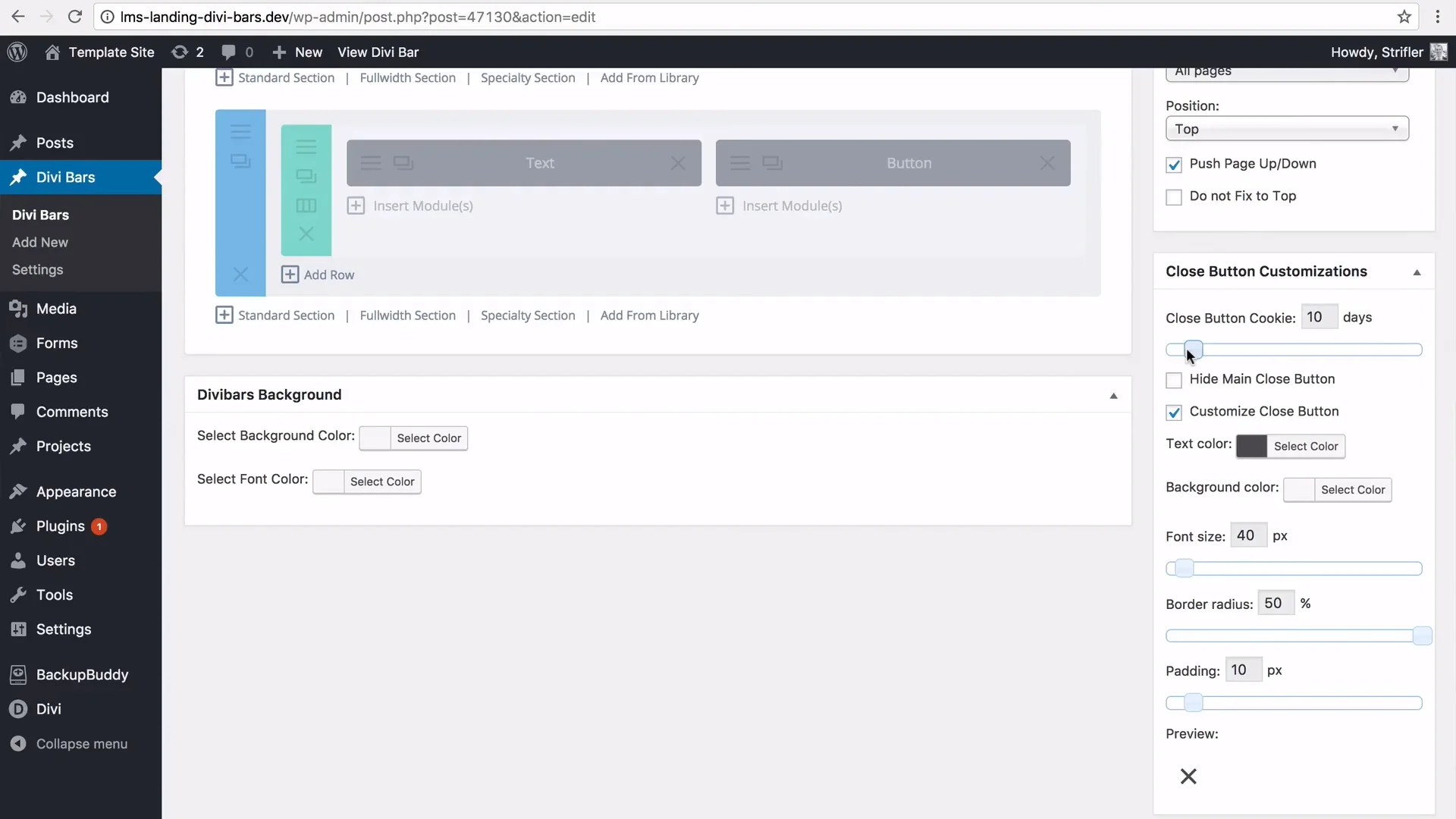Enable Do not Fix to Top

1174,196
